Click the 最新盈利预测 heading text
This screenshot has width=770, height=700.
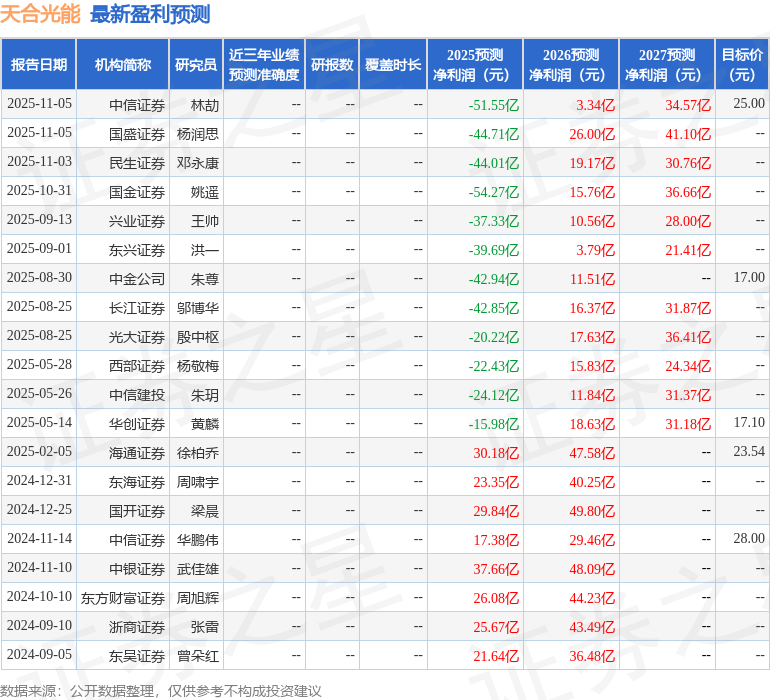point(150,14)
